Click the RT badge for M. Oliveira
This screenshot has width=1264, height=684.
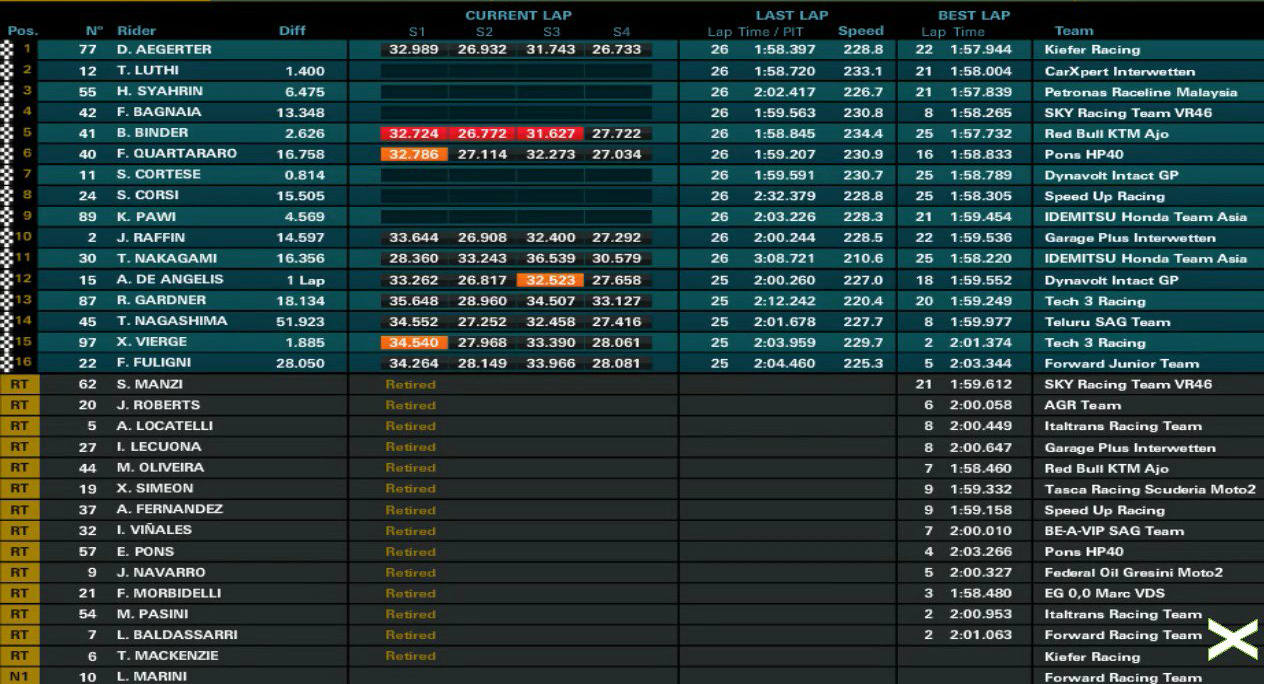(19, 468)
